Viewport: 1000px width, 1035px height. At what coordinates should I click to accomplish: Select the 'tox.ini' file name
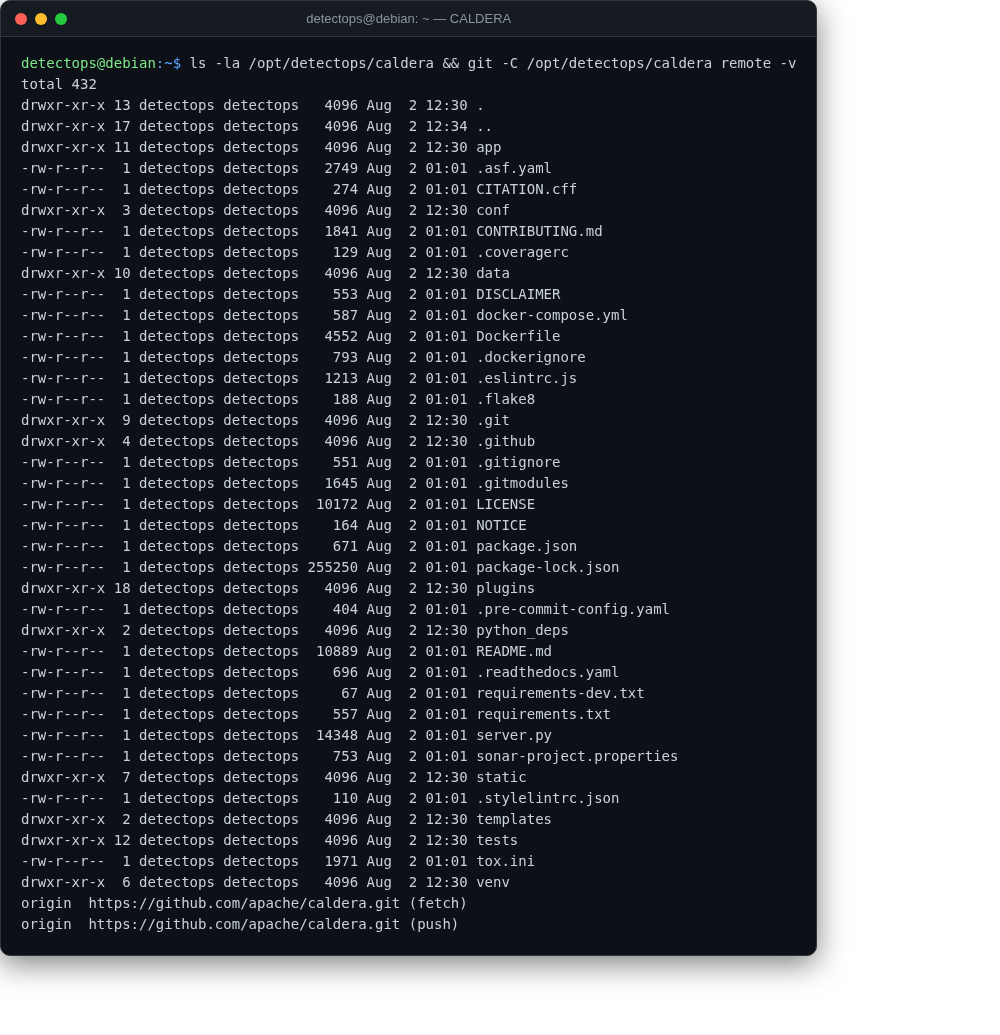tap(506, 861)
